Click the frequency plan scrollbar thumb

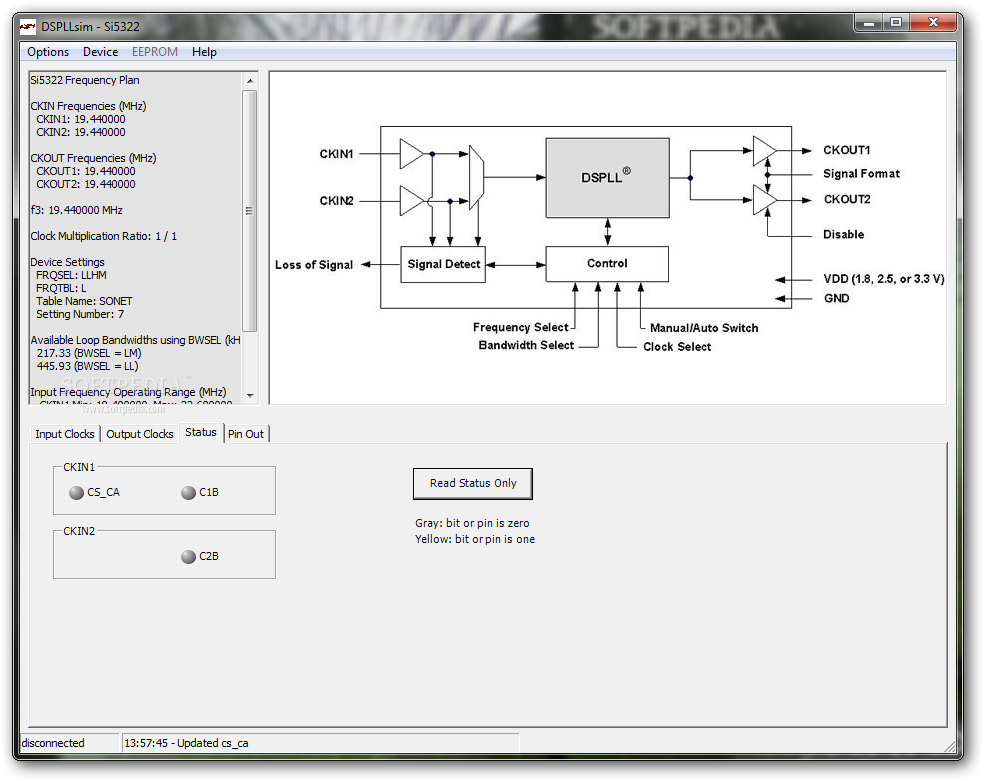tap(250, 211)
